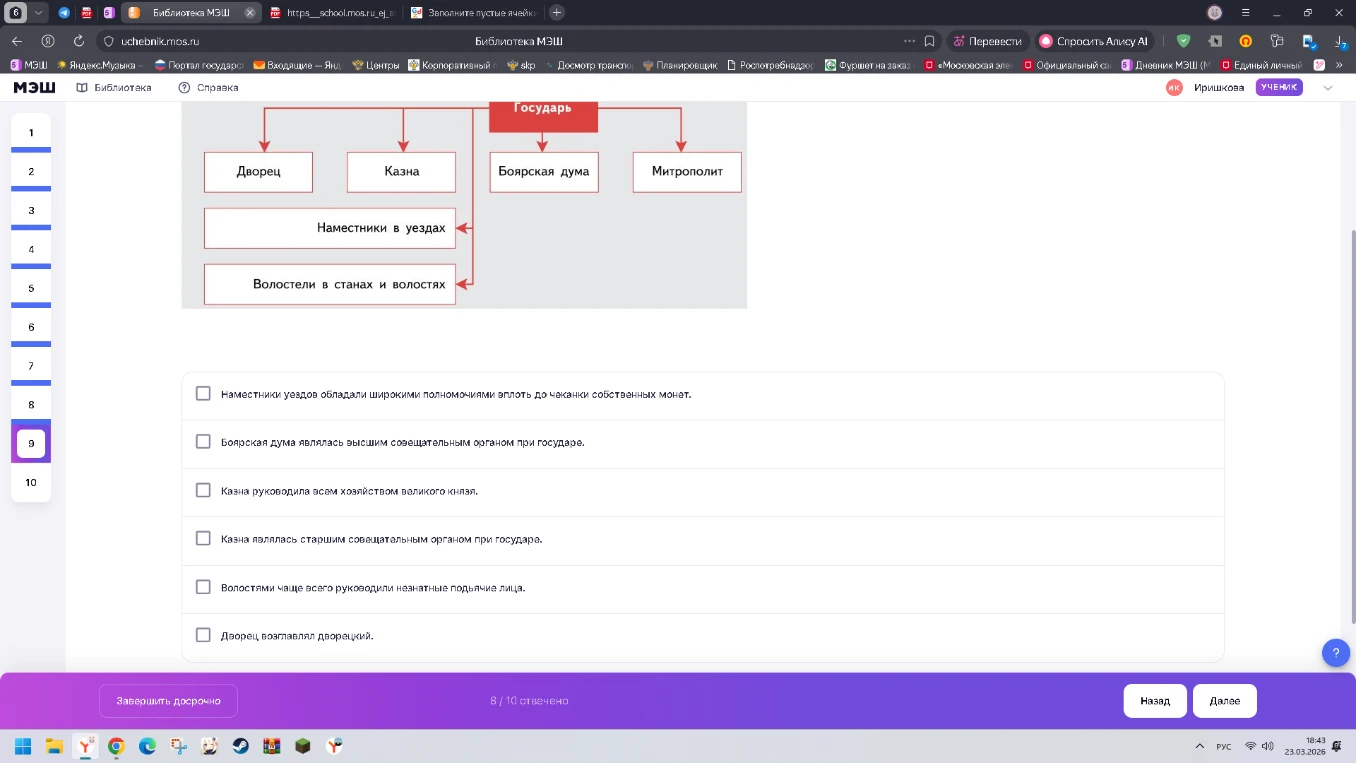This screenshot has width=1356, height=763.
Task: Switch to https__school.mos.ru PDF tab
Action: (333, 12)
